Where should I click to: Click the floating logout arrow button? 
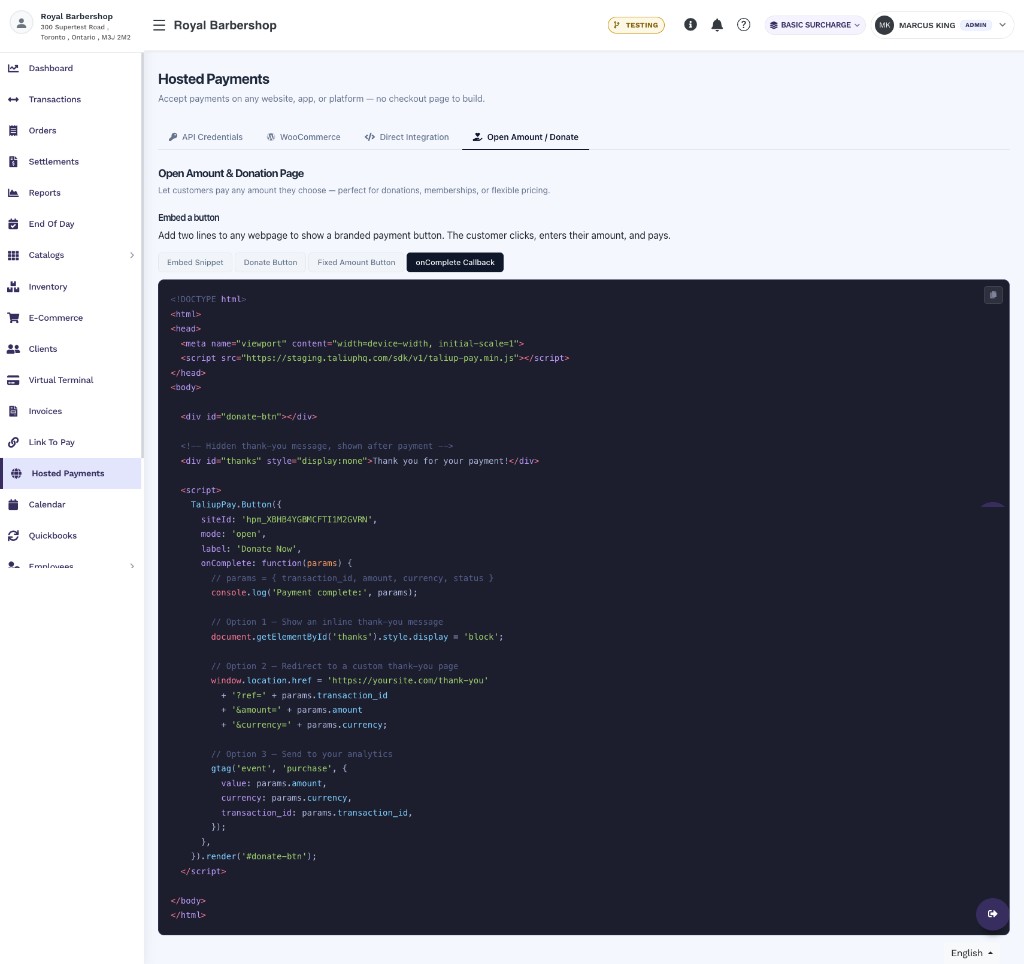pyautogui.click(x=992, y=913)
